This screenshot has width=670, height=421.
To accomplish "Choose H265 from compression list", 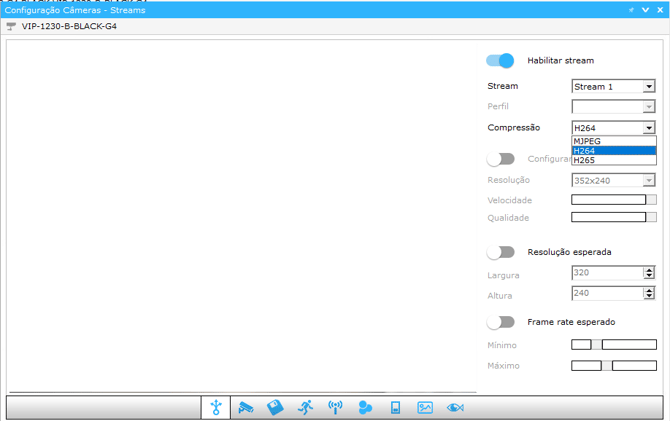I will click(613, 160).
